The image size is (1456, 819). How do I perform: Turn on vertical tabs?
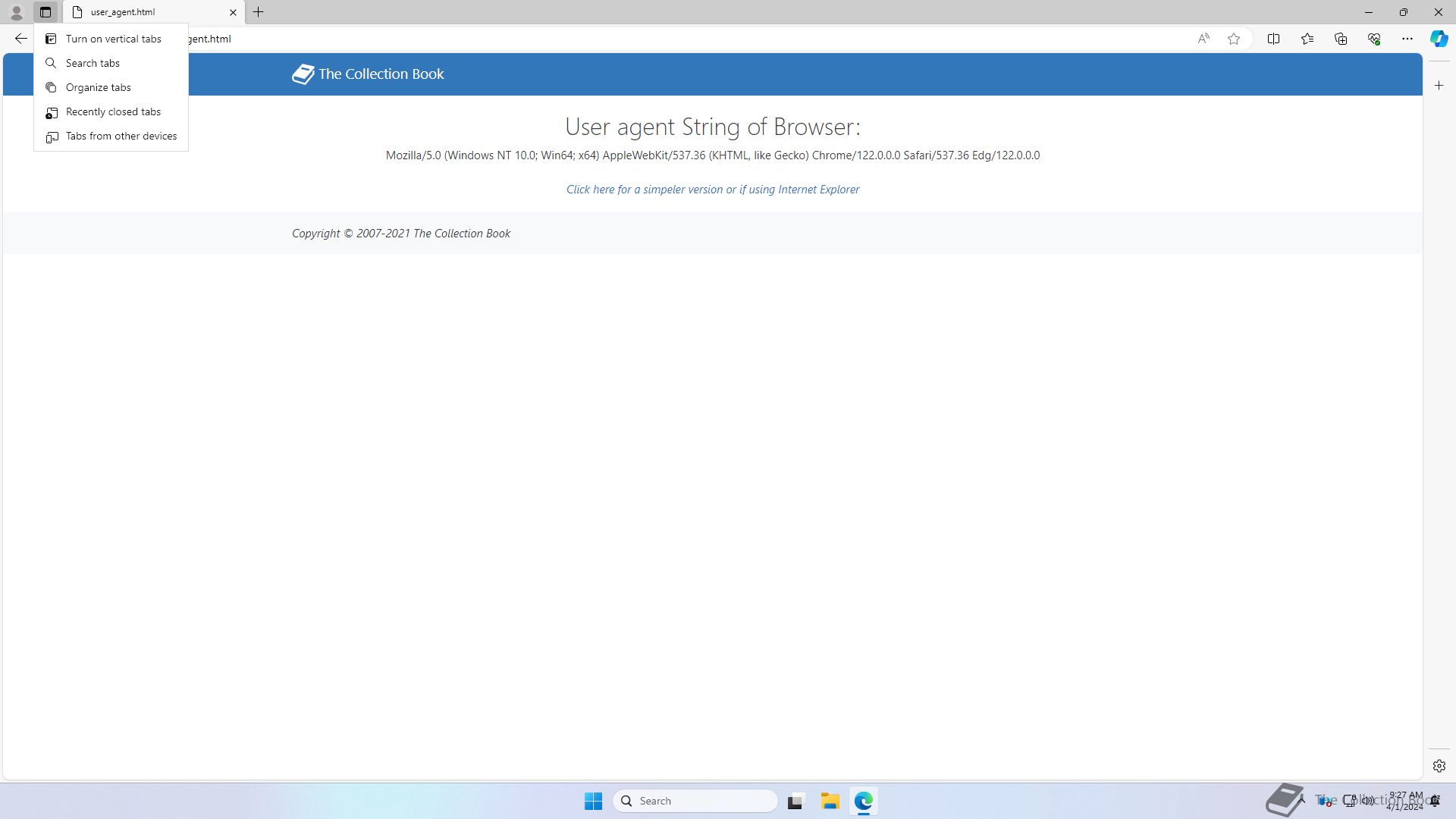(x=113, y=39)
